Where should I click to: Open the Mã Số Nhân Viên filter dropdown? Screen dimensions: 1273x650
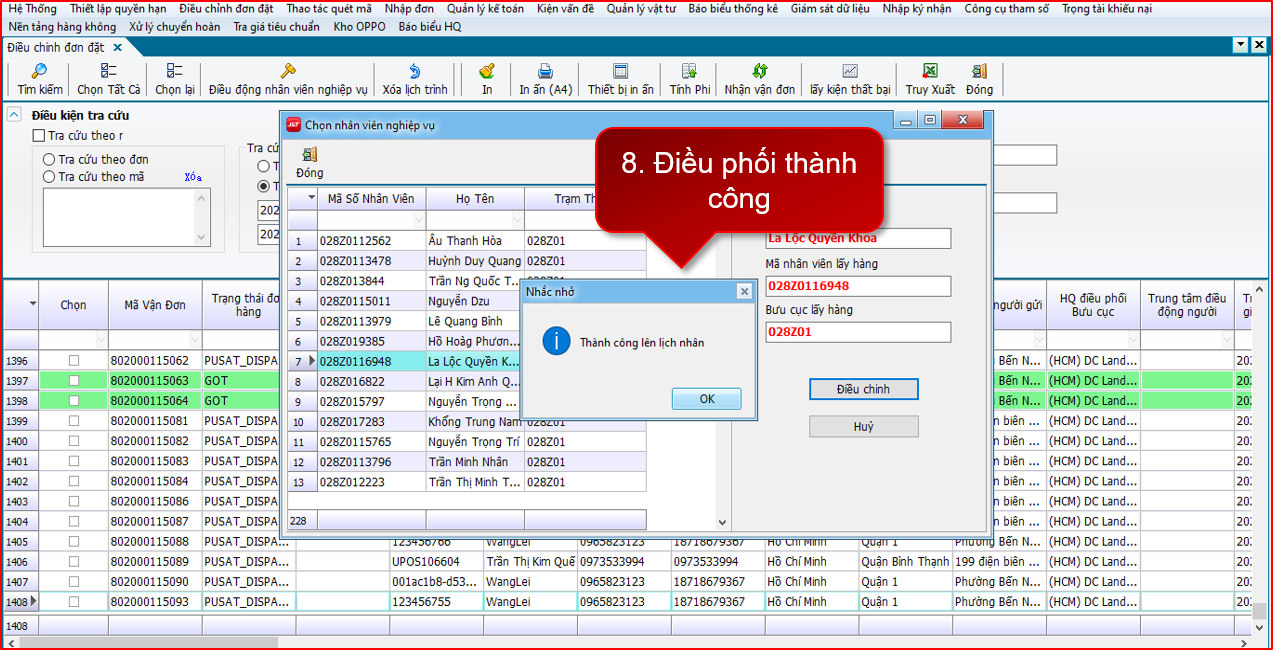419,220
